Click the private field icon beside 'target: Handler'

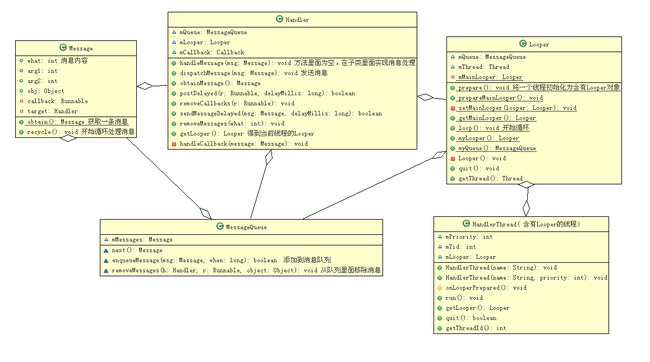click(22, 111)
